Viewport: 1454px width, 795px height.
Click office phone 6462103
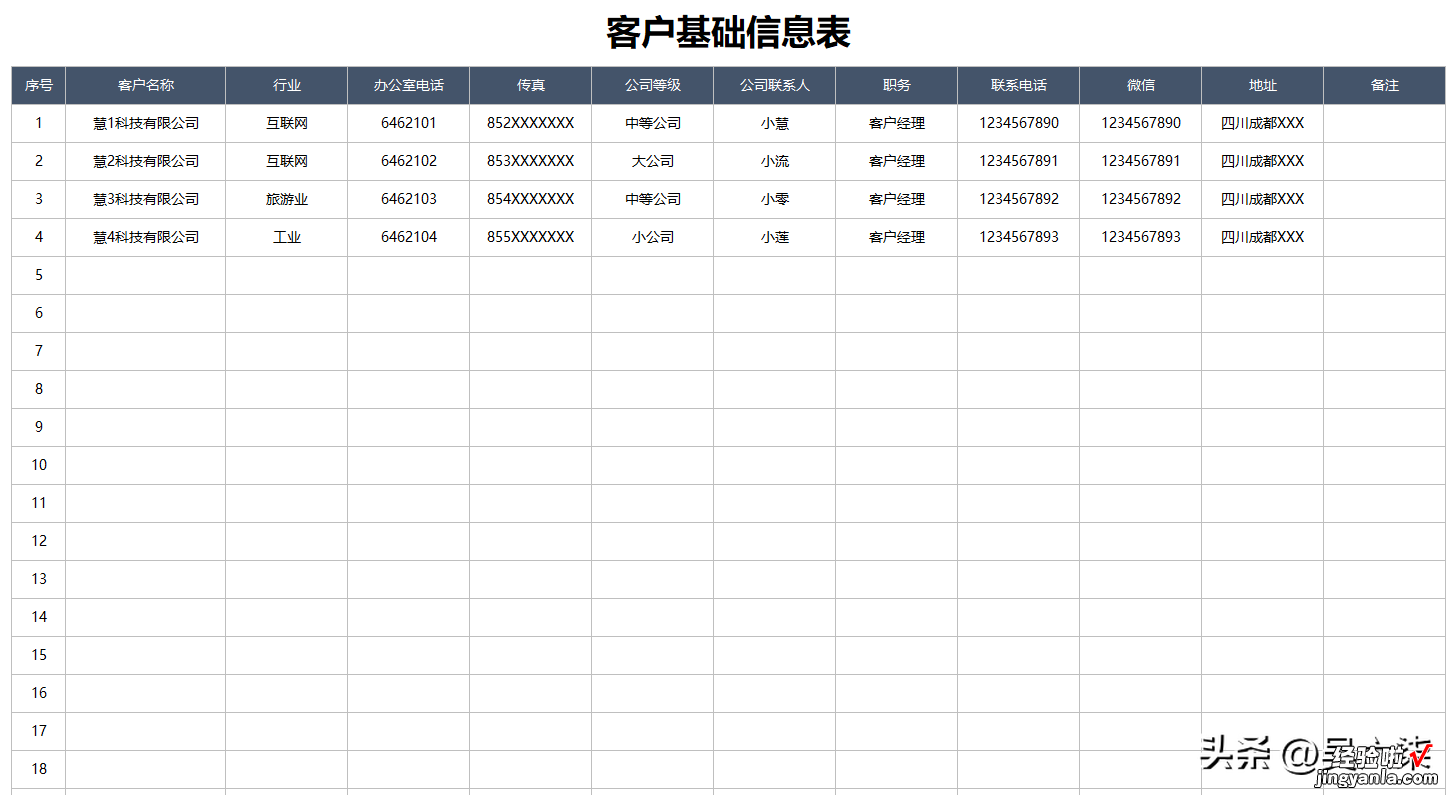[409, 199]
